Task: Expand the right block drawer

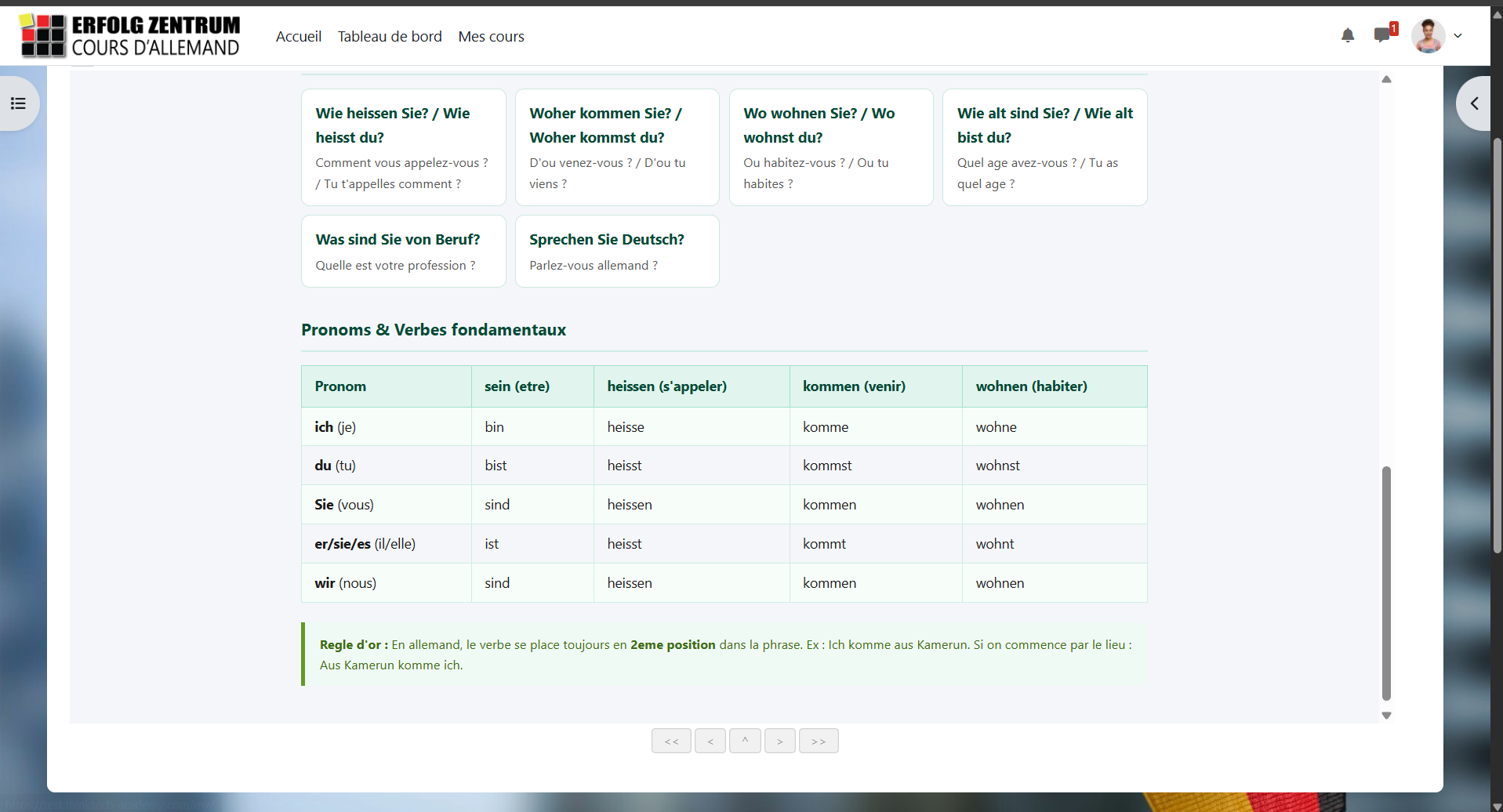Action: click(1474, 103)
